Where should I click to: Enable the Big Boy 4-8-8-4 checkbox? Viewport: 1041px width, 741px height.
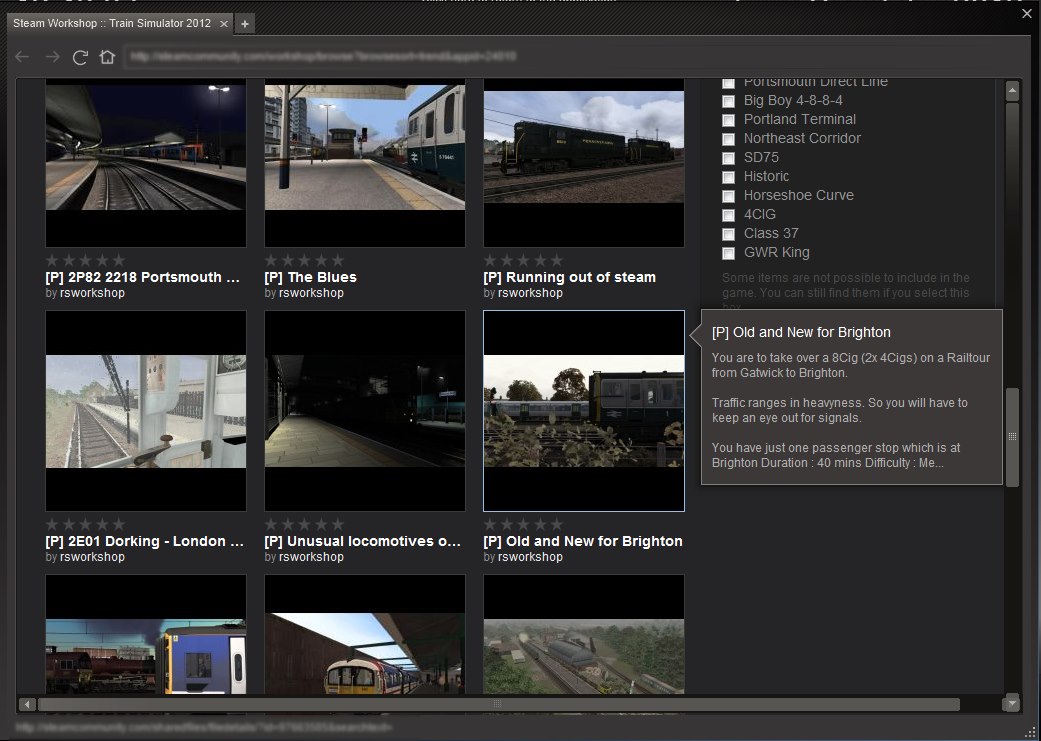point(729,101)
